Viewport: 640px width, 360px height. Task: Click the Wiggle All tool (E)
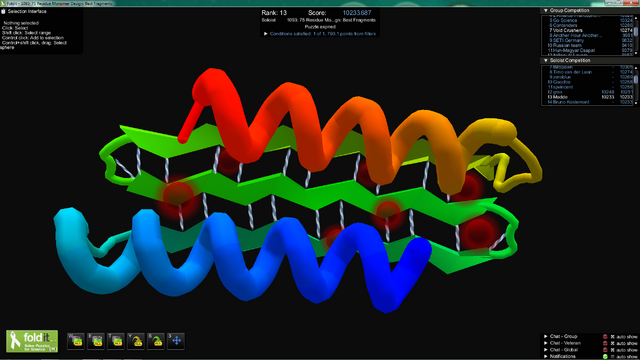(96, 341)
